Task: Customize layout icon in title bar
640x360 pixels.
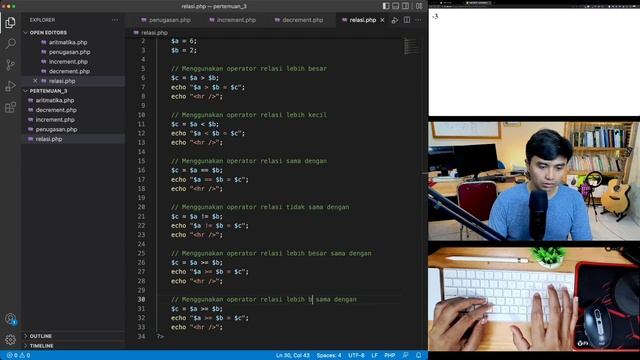Action: coord(419,6)
